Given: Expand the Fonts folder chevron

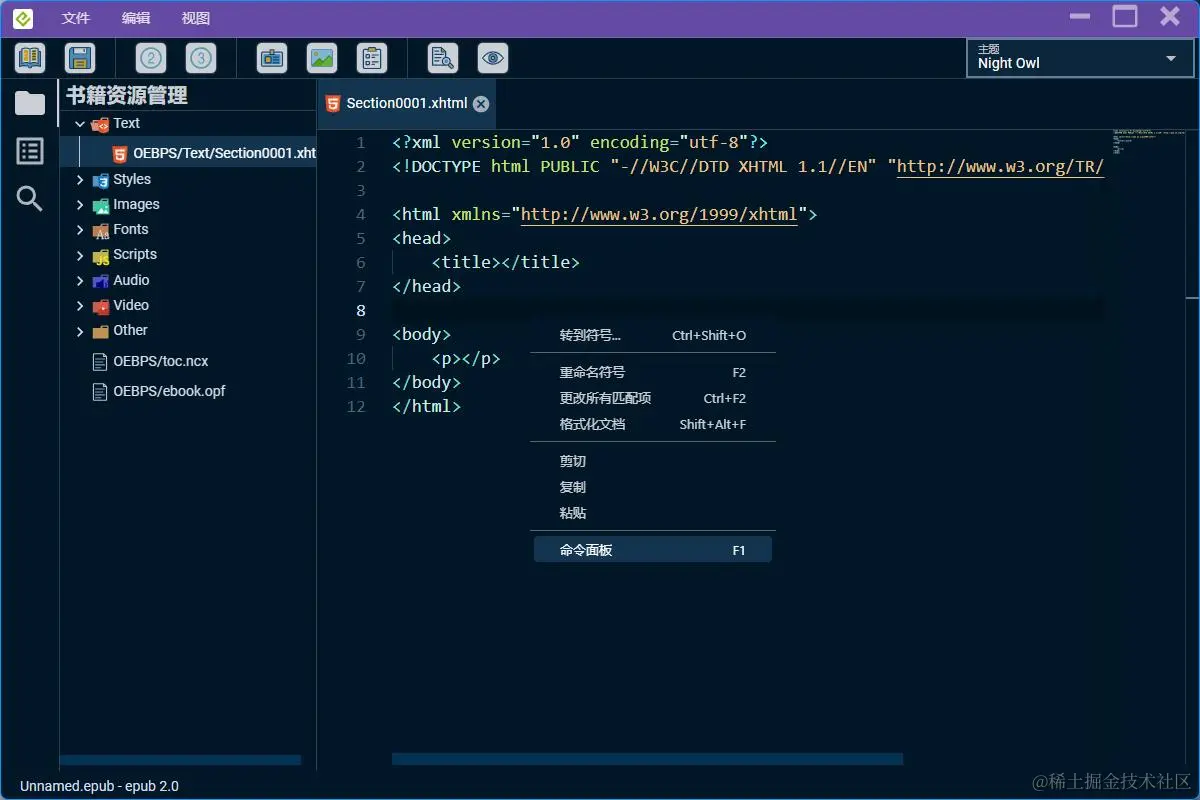Looking at the screenshot, I should [x=80, y=230].
